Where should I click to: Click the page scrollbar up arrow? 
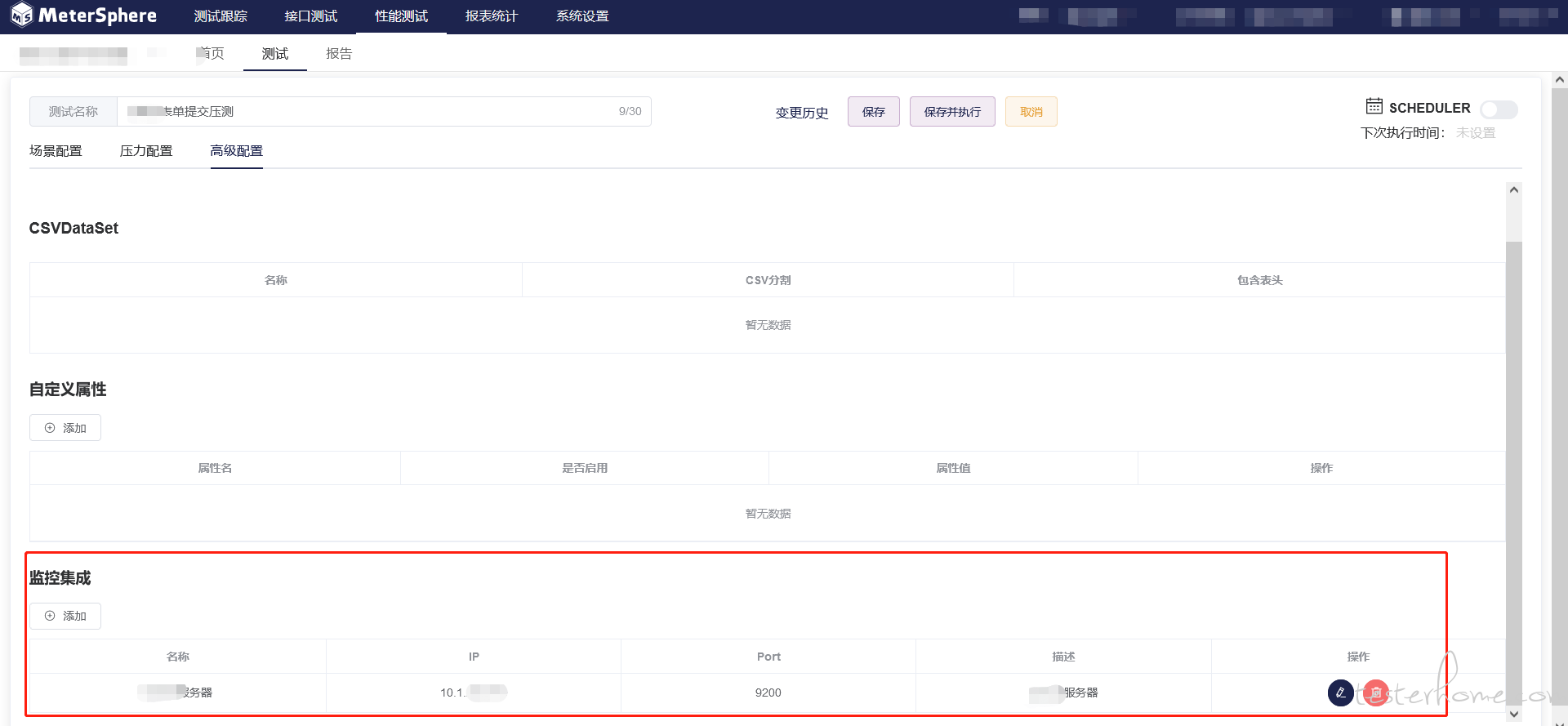pos(1560,80)
